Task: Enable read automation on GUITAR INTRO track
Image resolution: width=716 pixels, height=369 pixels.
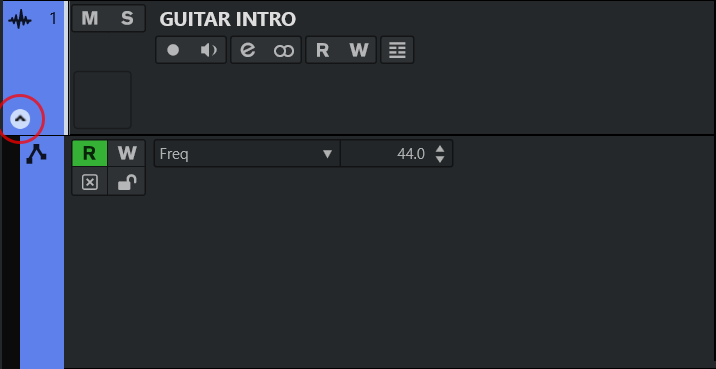Action: point(323,50)
